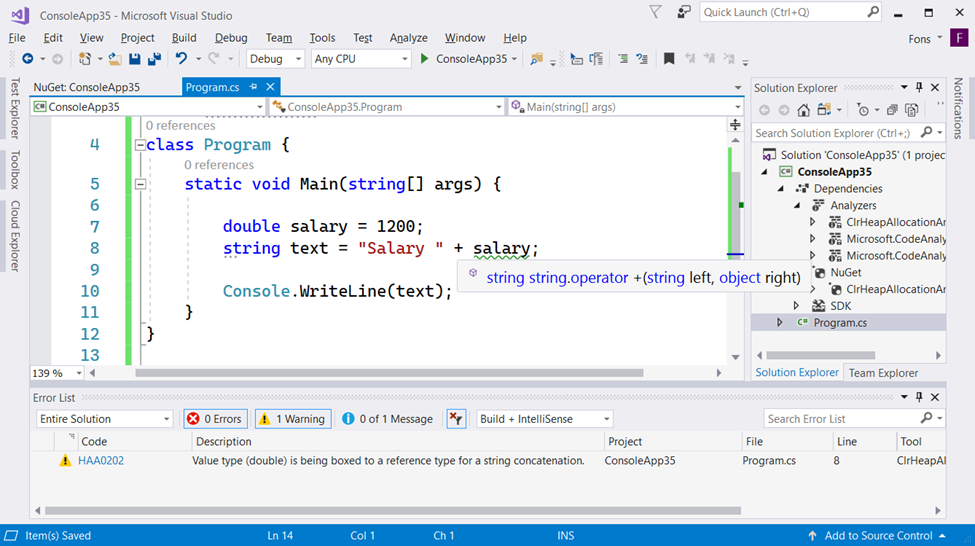Open the Build + IntelliSense dropdown
975x546 pixels.
[545, 419]
